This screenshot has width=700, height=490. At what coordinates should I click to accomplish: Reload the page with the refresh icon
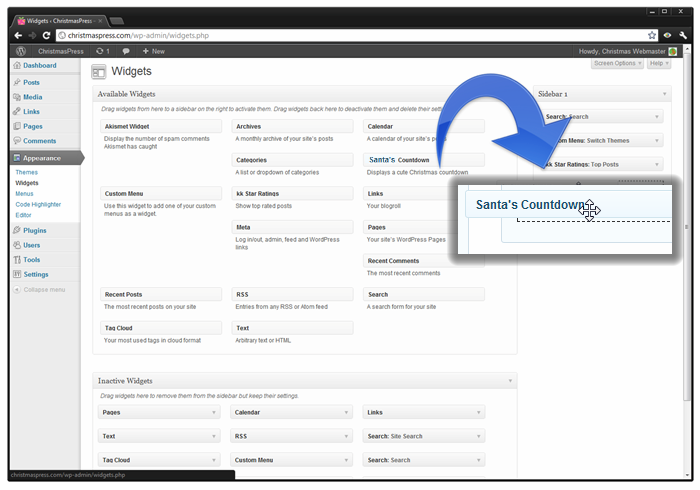(46, 35)
